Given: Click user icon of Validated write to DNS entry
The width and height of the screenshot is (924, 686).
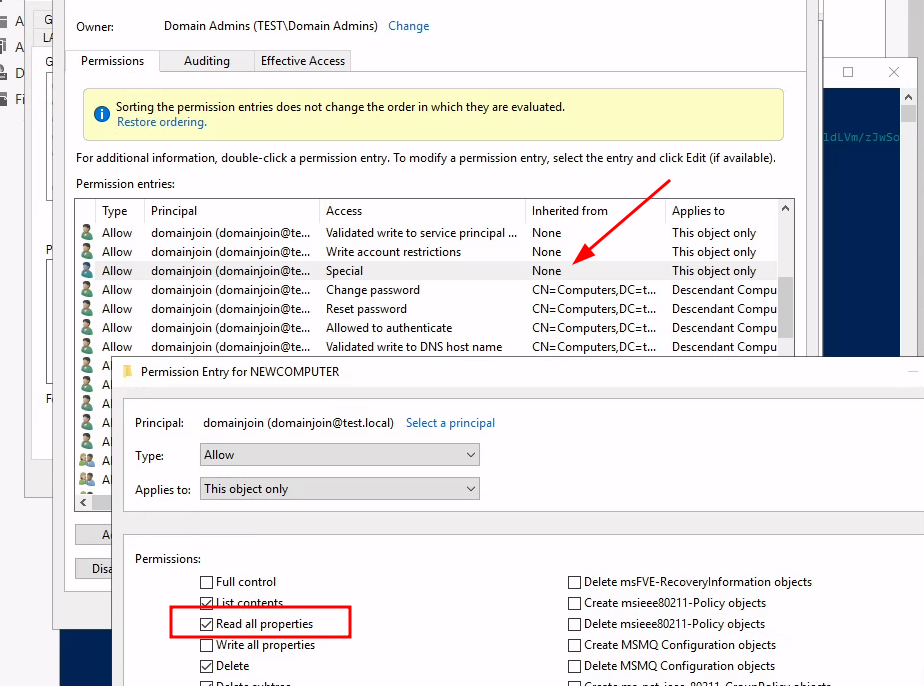Looking at the screenshot, I should [87, 347].
